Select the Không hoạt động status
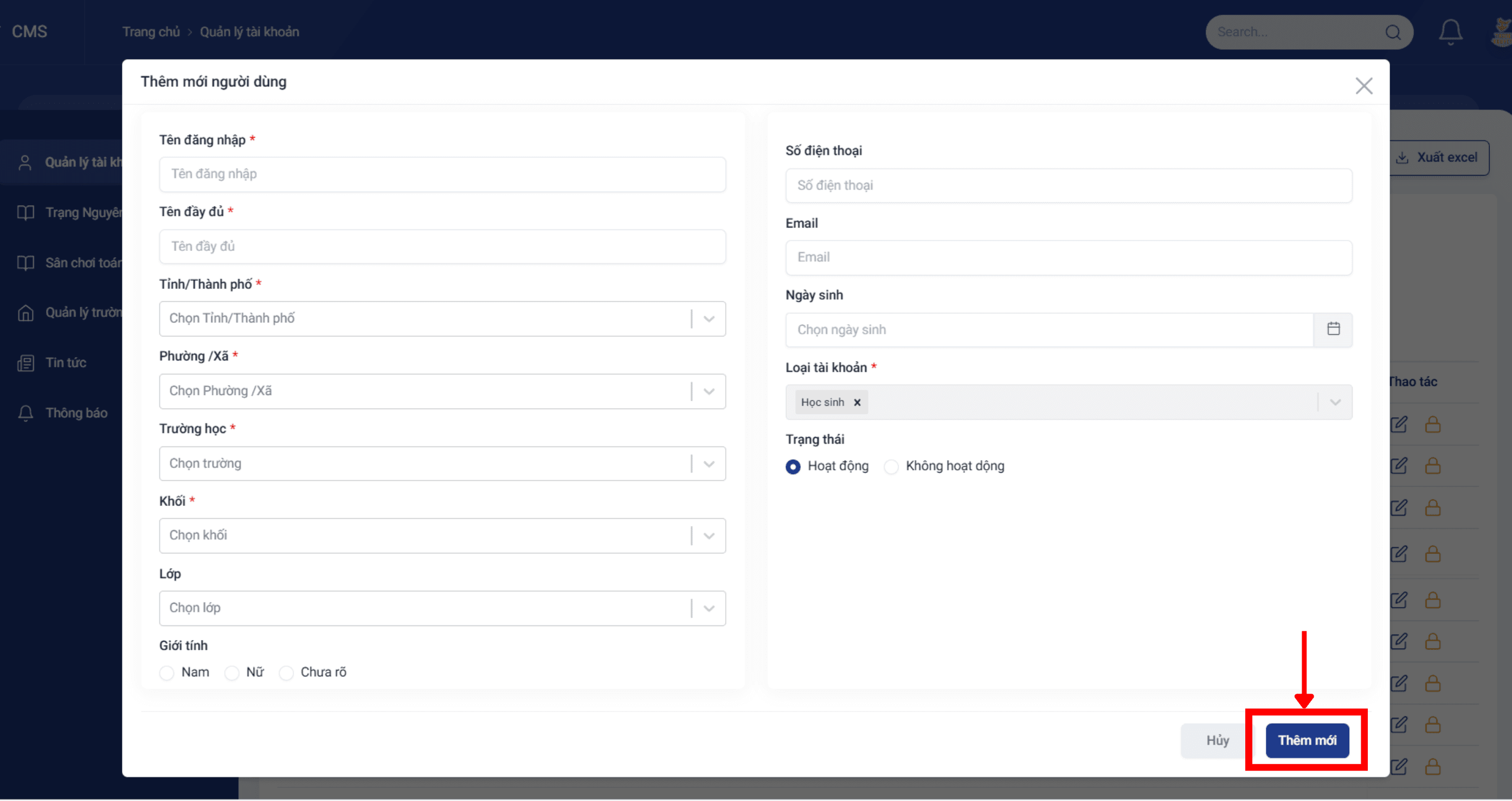 [891, 467]
